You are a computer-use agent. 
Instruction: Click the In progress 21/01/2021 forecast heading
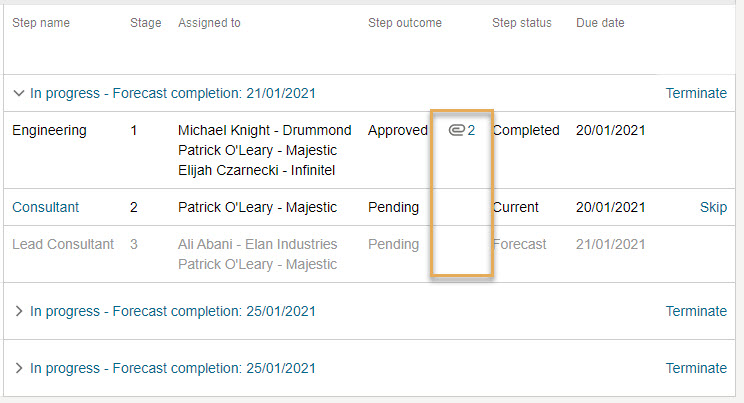click(x=173, y=93)
